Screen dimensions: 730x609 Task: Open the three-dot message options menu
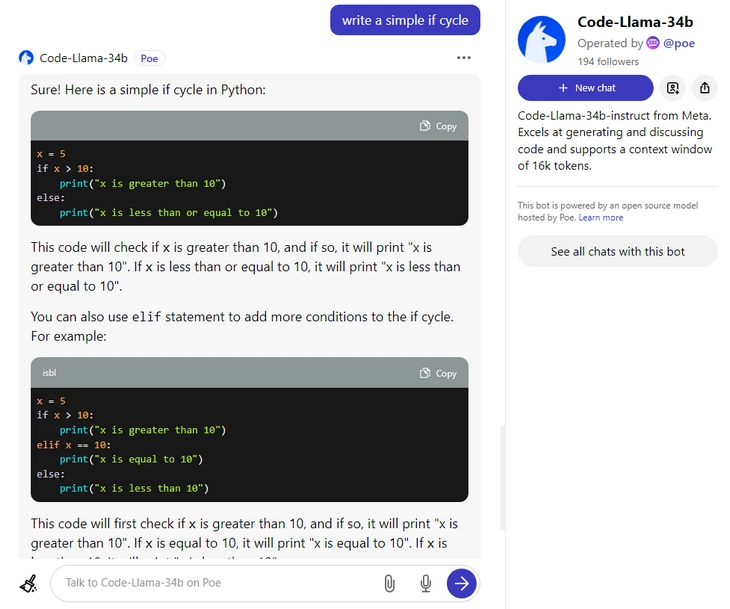coord(464,58)
